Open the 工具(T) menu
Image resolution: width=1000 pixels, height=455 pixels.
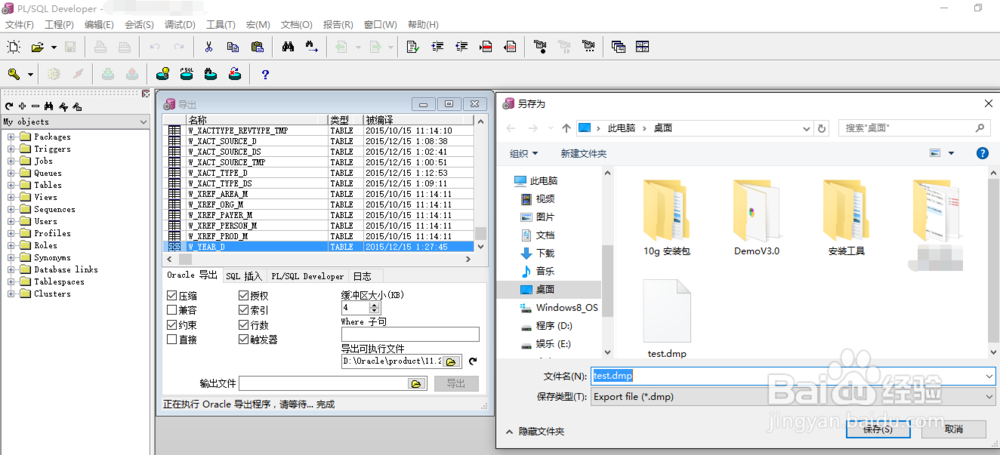tap(221, 24)
